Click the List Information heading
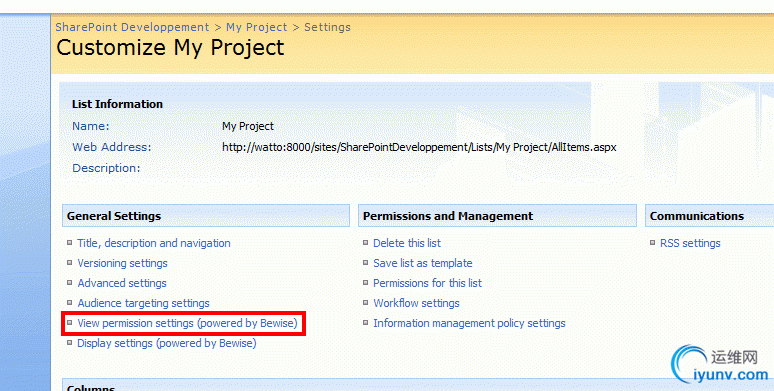 point(117,104)
